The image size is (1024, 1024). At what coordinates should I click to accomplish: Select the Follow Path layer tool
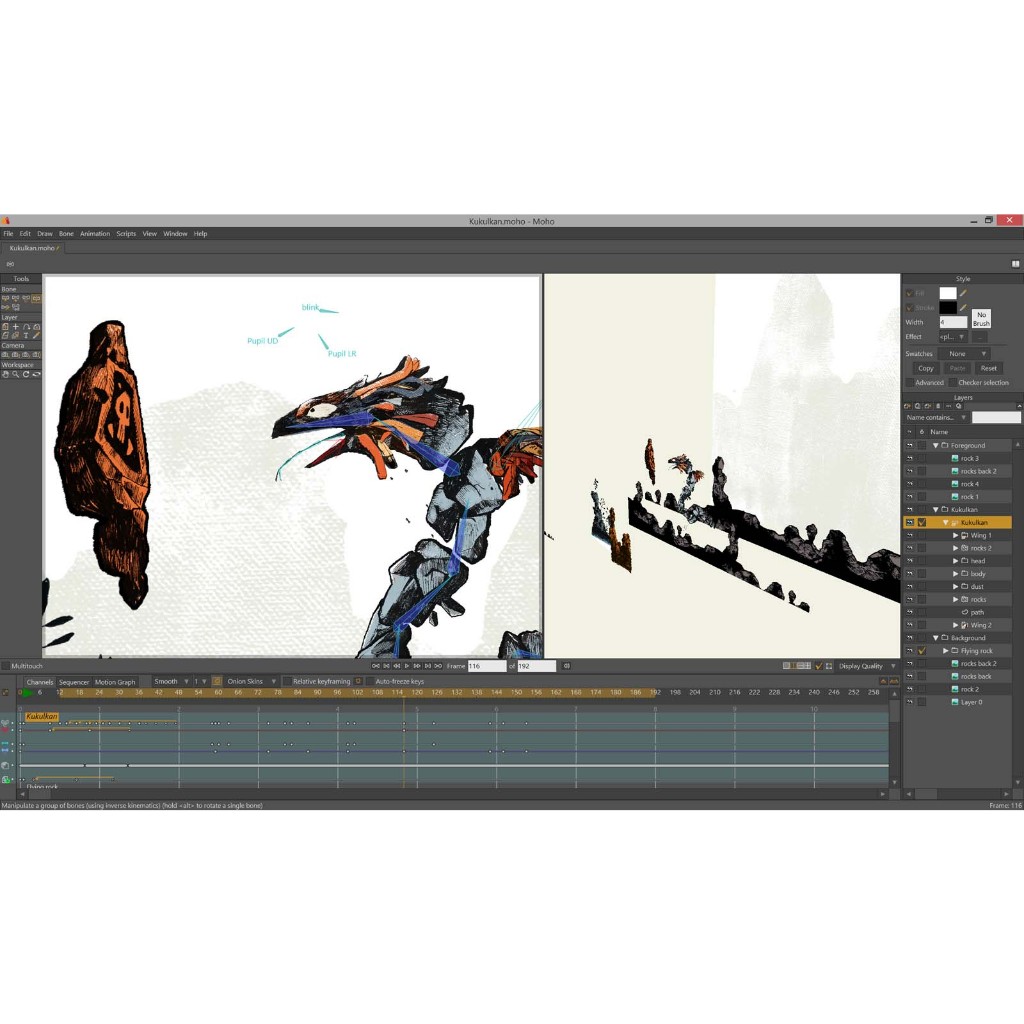coord(26,327)
